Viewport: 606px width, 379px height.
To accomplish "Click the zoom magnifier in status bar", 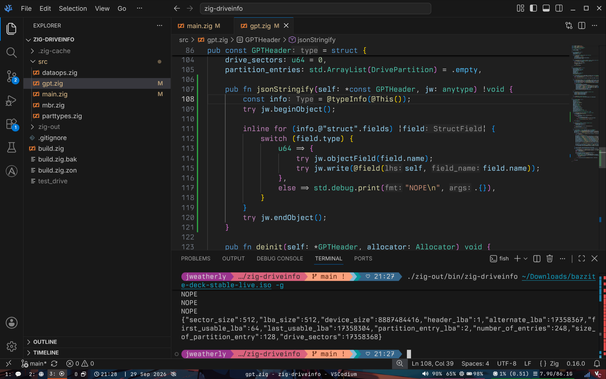I will tap(399, 364).
